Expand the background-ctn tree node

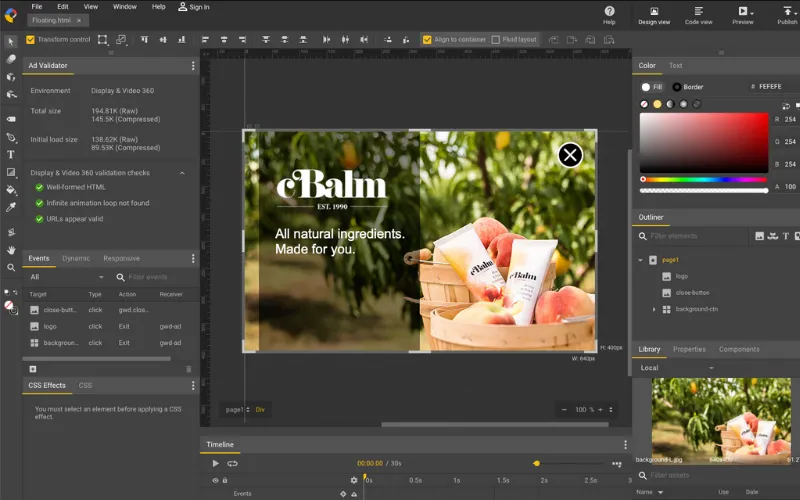click(x=654, y=309)
